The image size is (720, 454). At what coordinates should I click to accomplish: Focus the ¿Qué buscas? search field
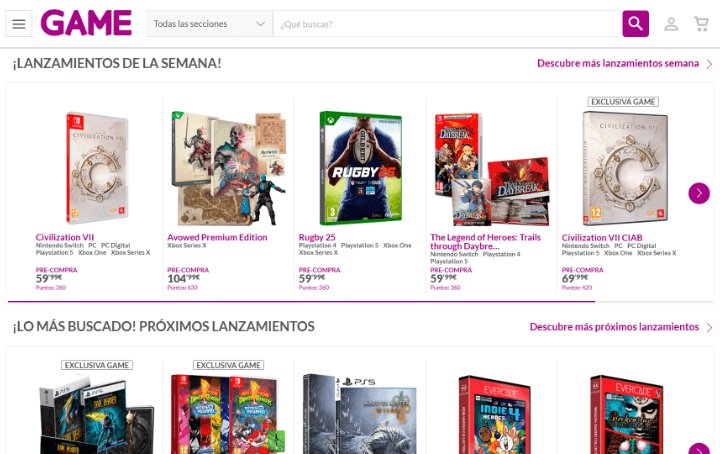tap(447, 24)
